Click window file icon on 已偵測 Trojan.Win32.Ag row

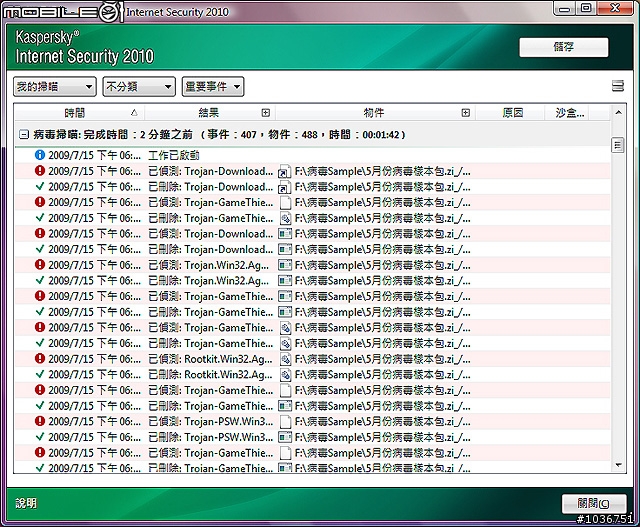coord(285,265)
